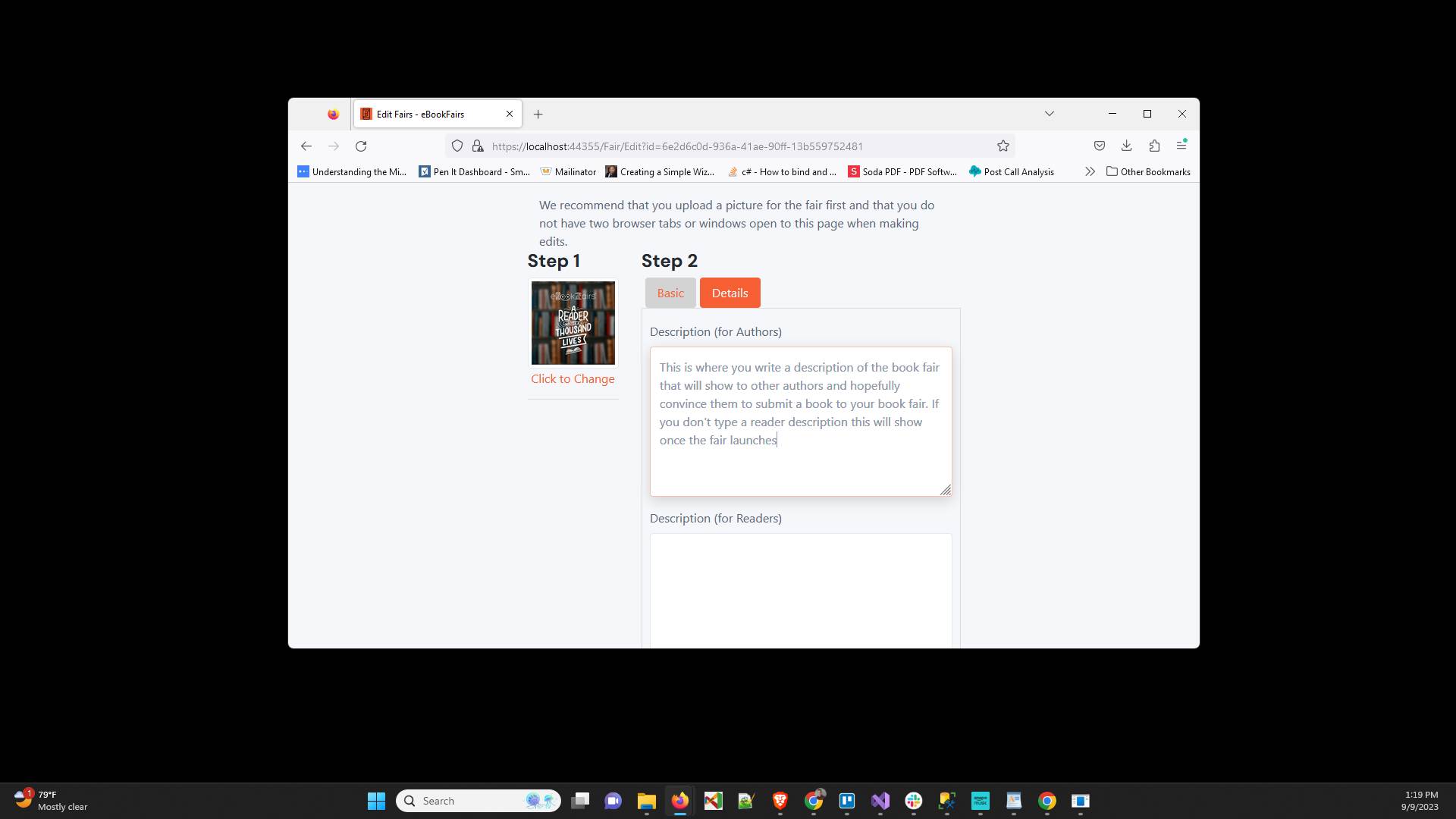Viewport: 1456px width, 819px height.
Task: Open the Firefox extensions puzzle icon
Action: (1153, 146)
